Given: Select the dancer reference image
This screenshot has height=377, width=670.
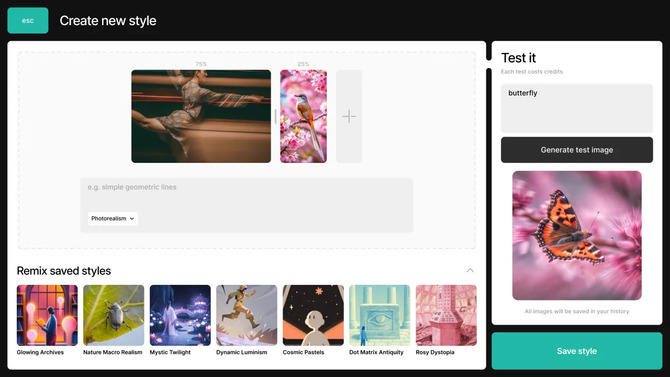Looking at the screenshot, I should click(x=201, y=116).
